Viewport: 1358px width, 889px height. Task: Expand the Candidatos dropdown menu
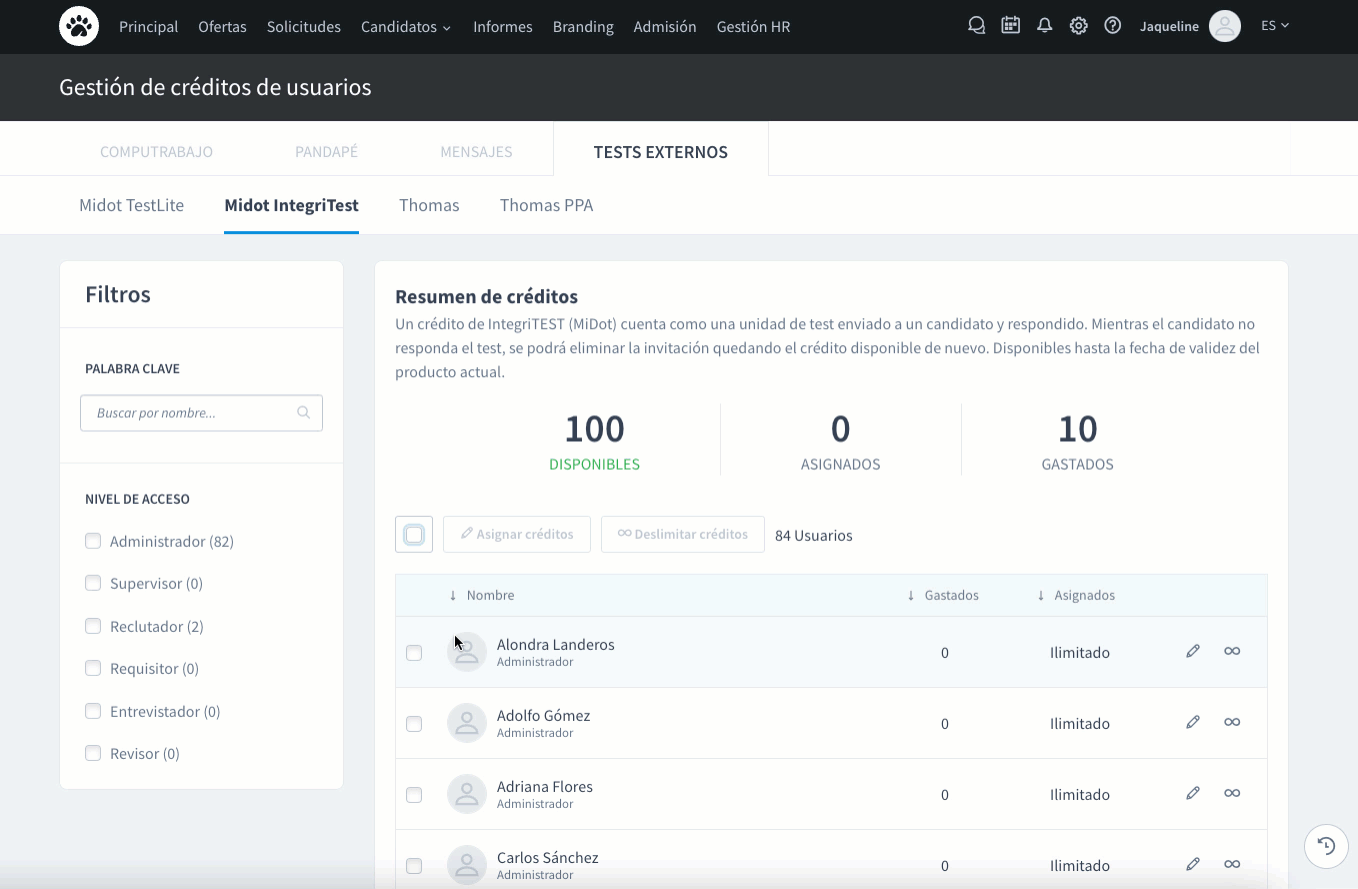point(405,27)
